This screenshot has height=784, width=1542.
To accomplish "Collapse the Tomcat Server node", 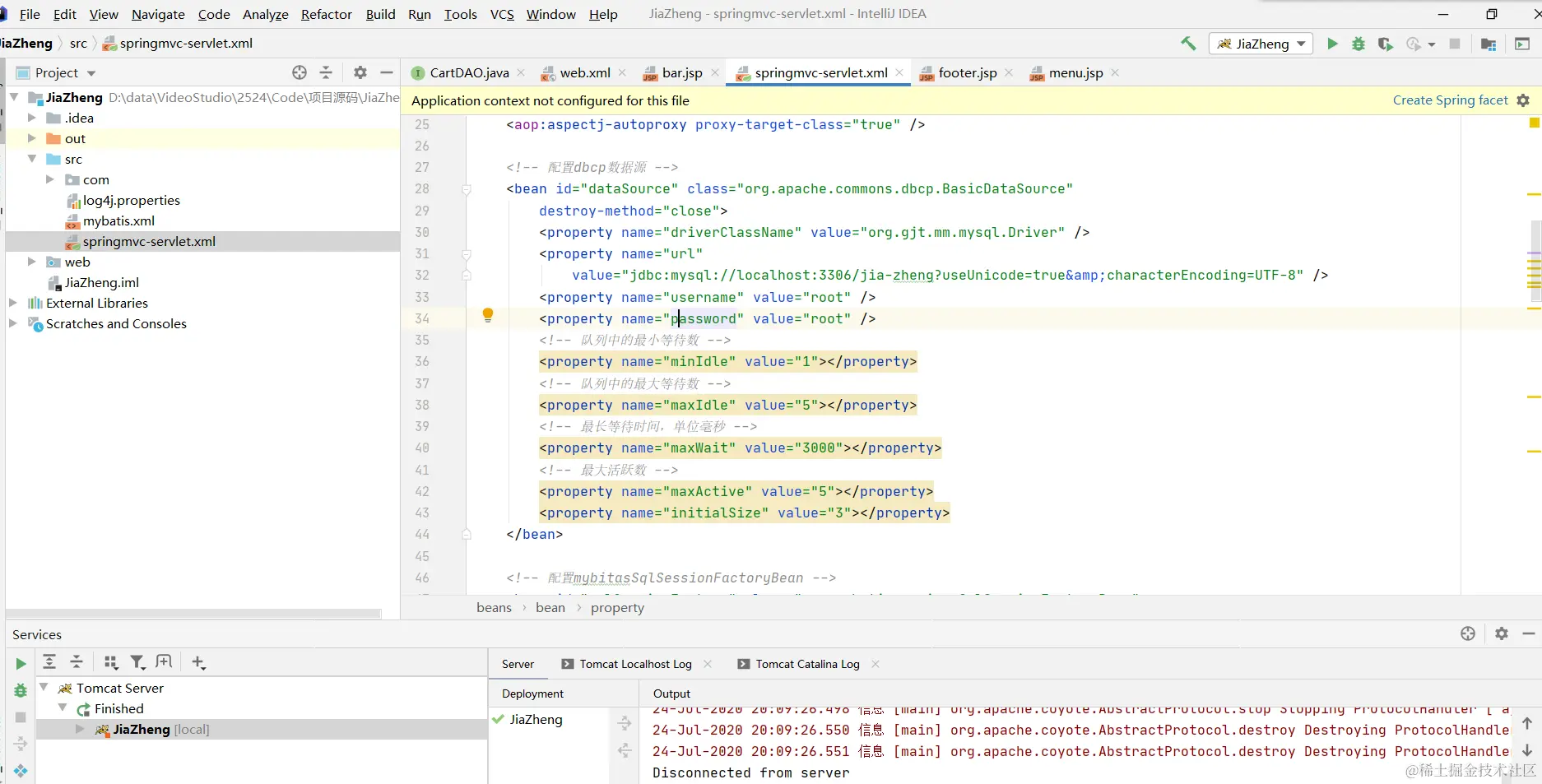I will tap(44, 687).
